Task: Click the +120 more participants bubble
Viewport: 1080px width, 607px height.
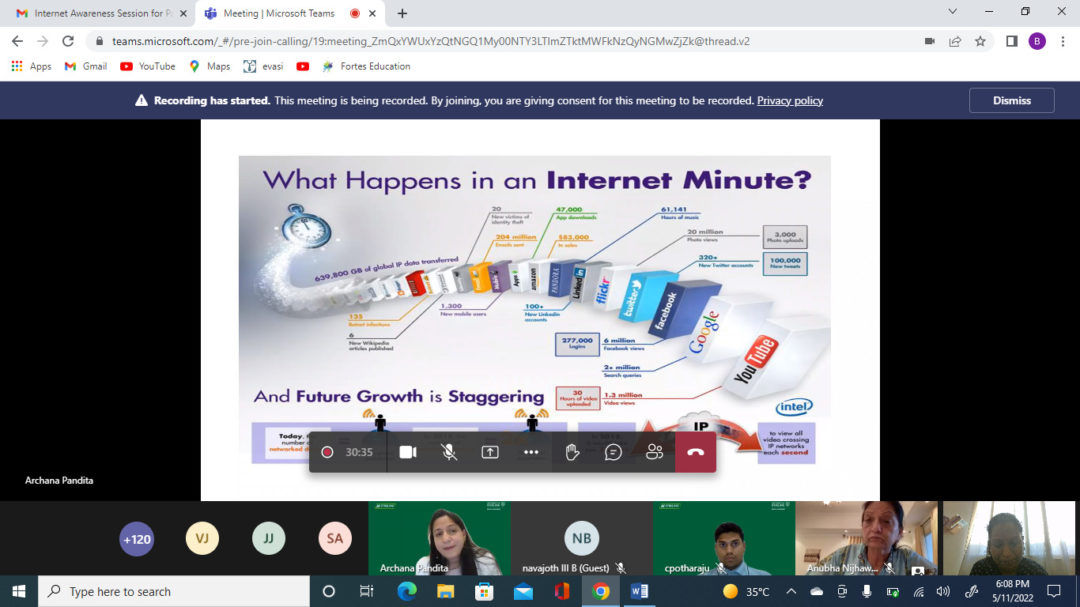Action: [x=136, y=539]
